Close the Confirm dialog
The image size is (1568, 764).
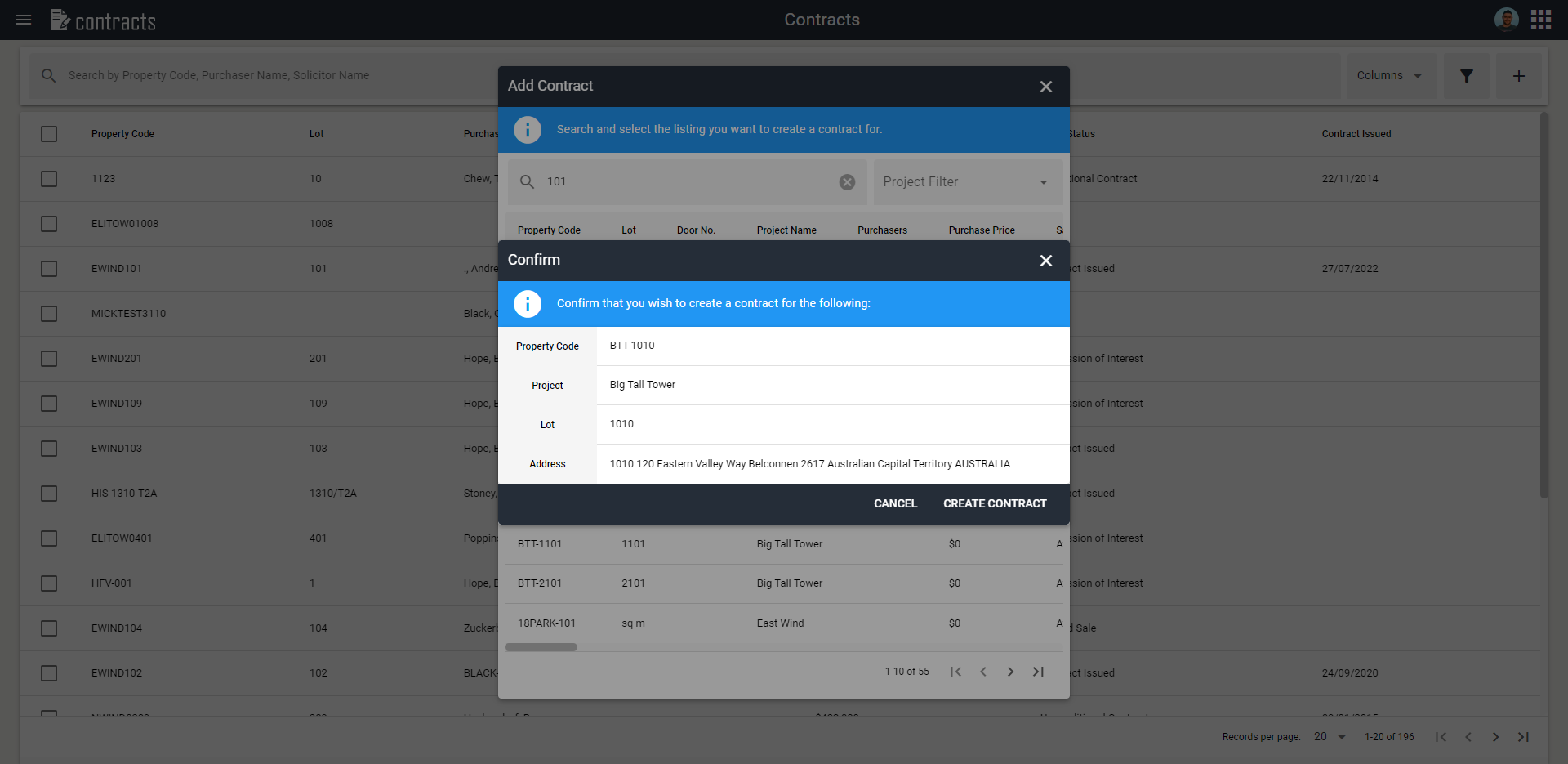point(1046,261)
